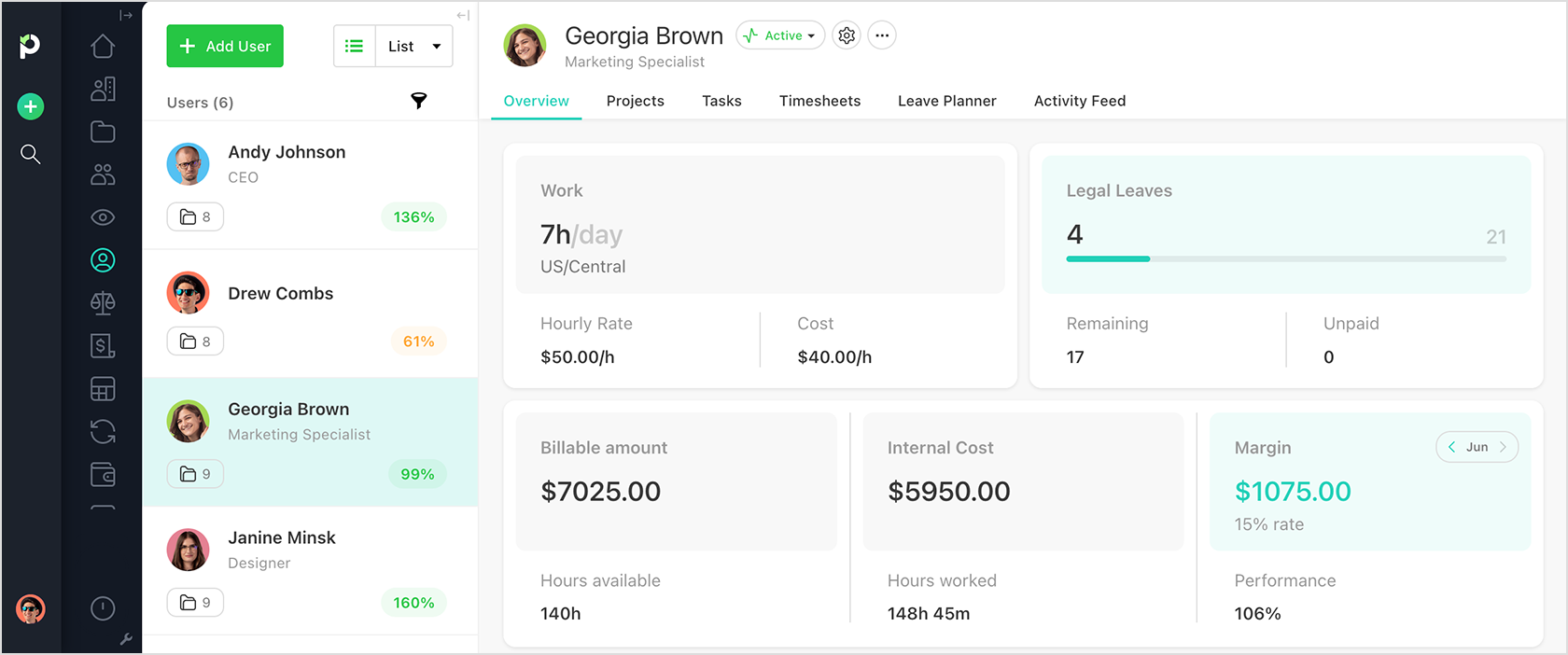The height and width of the screenshot is (655, 1568).
Task: Select Janine Minsk in users list
Action: click(x=310, y=571)
